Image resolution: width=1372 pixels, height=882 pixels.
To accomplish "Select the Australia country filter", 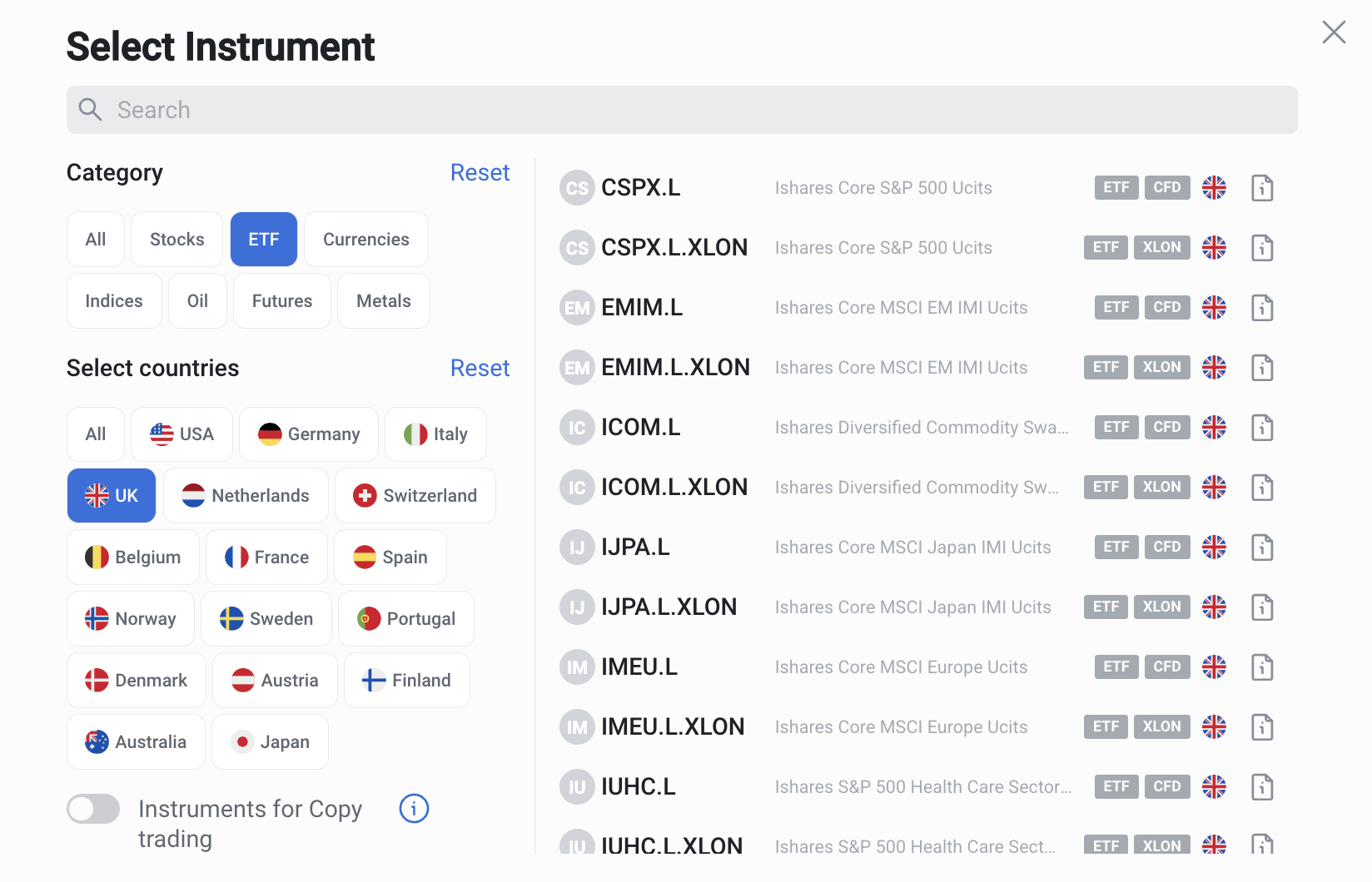I will pos(136,742).
